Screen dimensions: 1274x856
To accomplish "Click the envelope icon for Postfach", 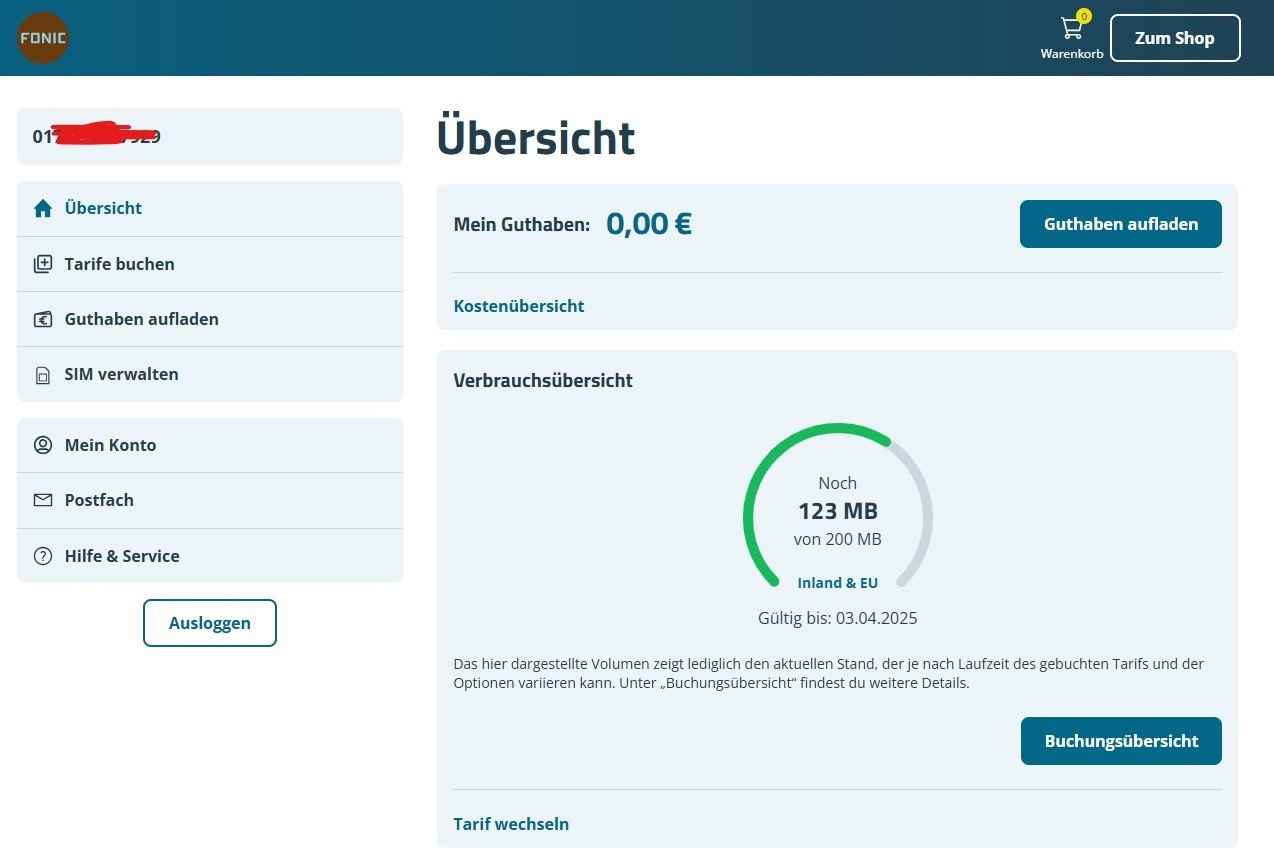I will (x=43, y=500).
